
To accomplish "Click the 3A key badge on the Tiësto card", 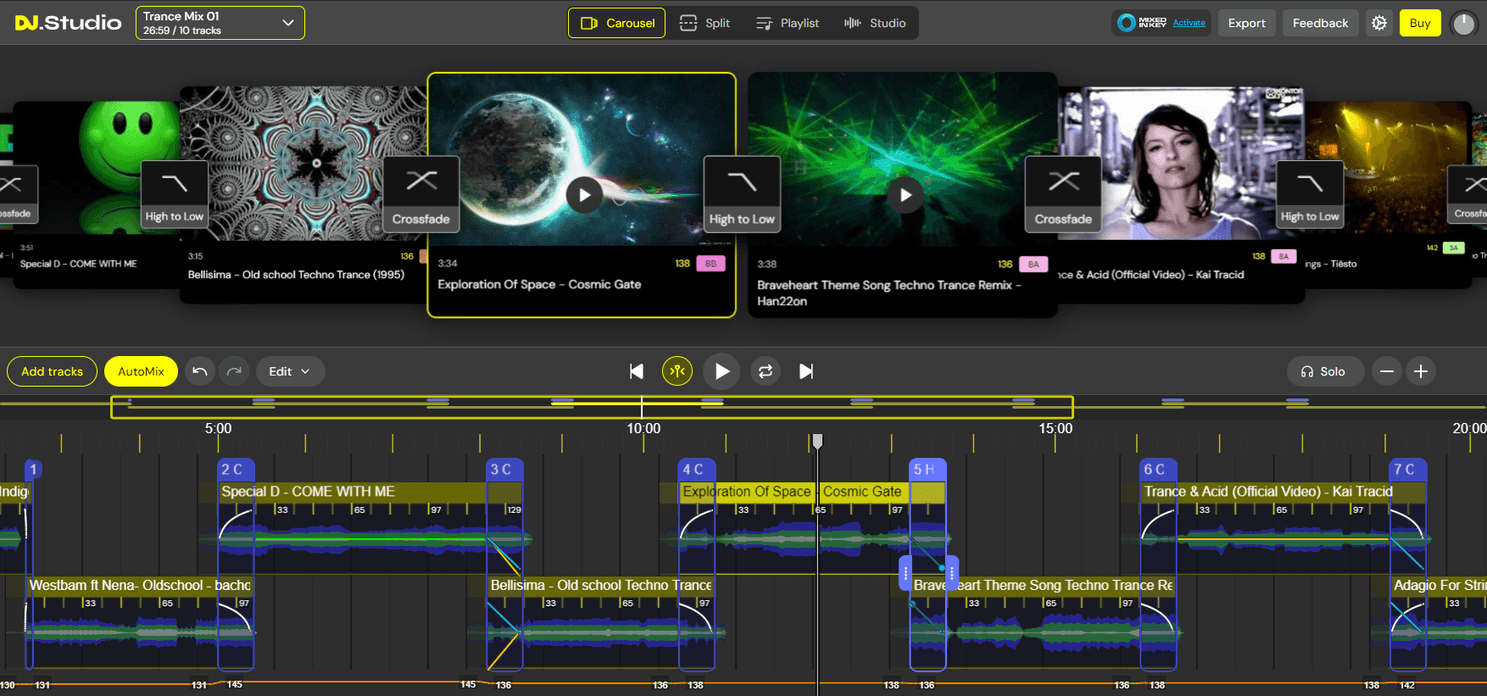I will point(1453,247).
